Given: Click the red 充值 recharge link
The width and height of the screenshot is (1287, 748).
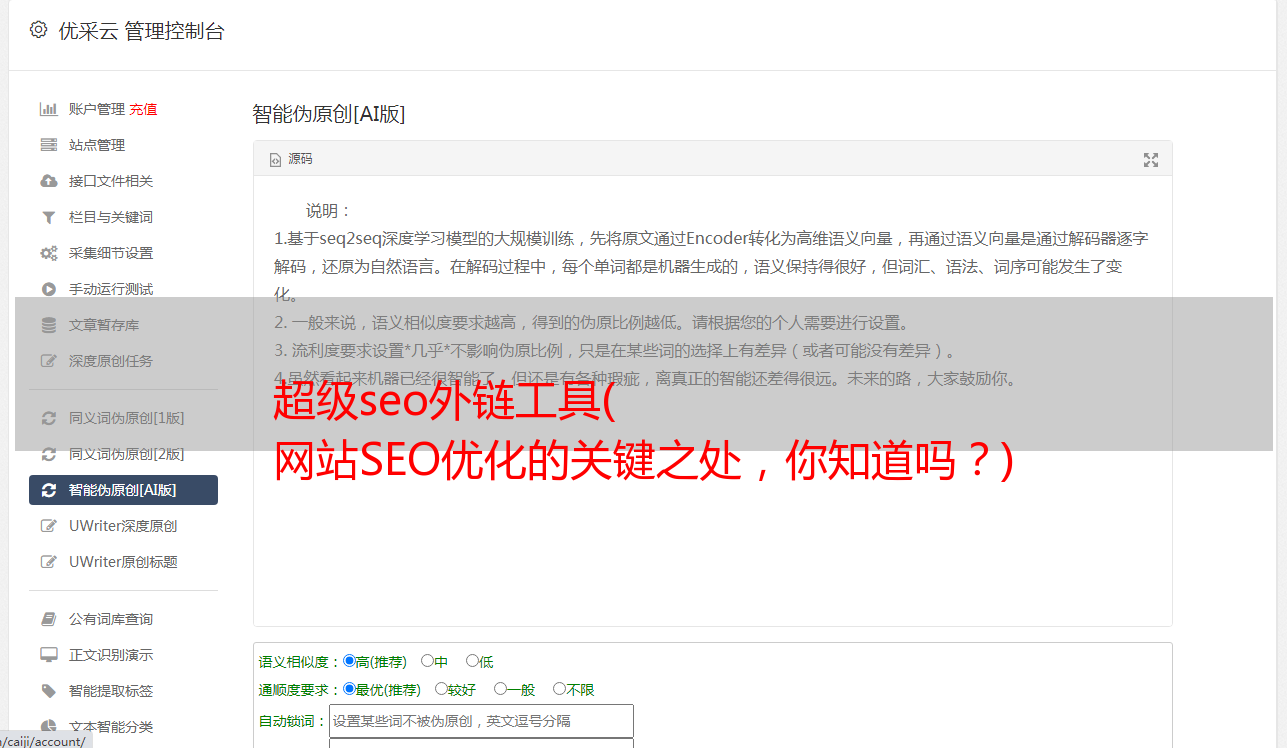Looking at the screenshot, I should [143, 109].
